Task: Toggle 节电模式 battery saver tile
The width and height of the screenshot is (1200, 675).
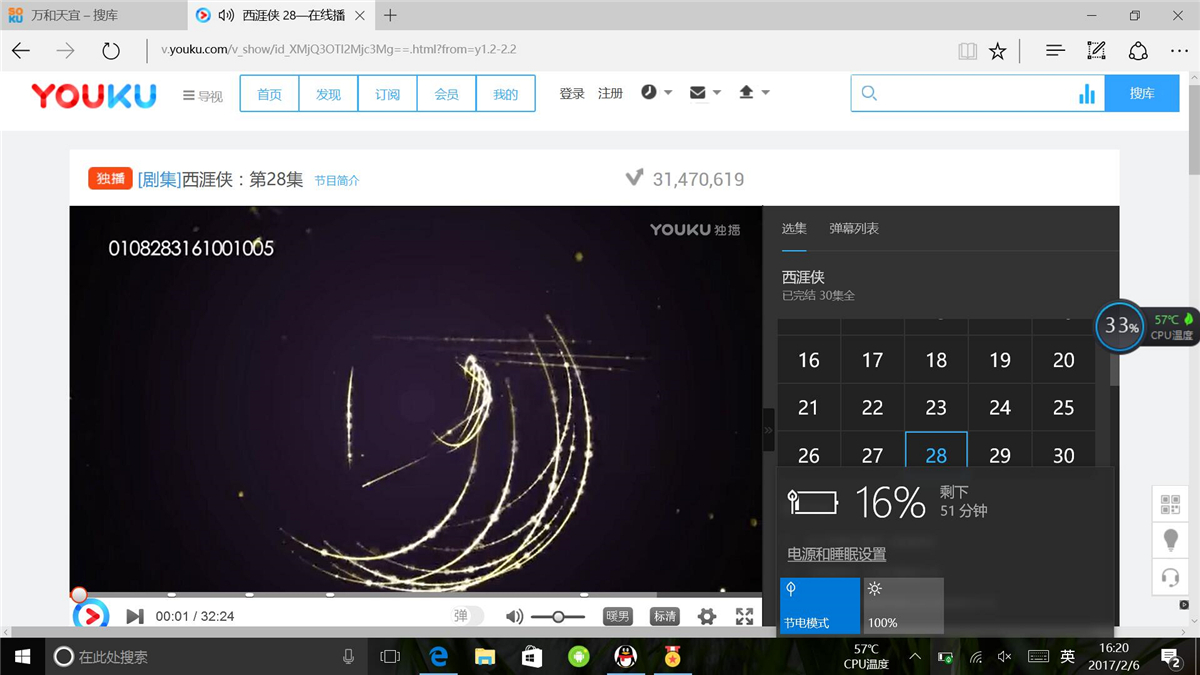Action: 819,605
